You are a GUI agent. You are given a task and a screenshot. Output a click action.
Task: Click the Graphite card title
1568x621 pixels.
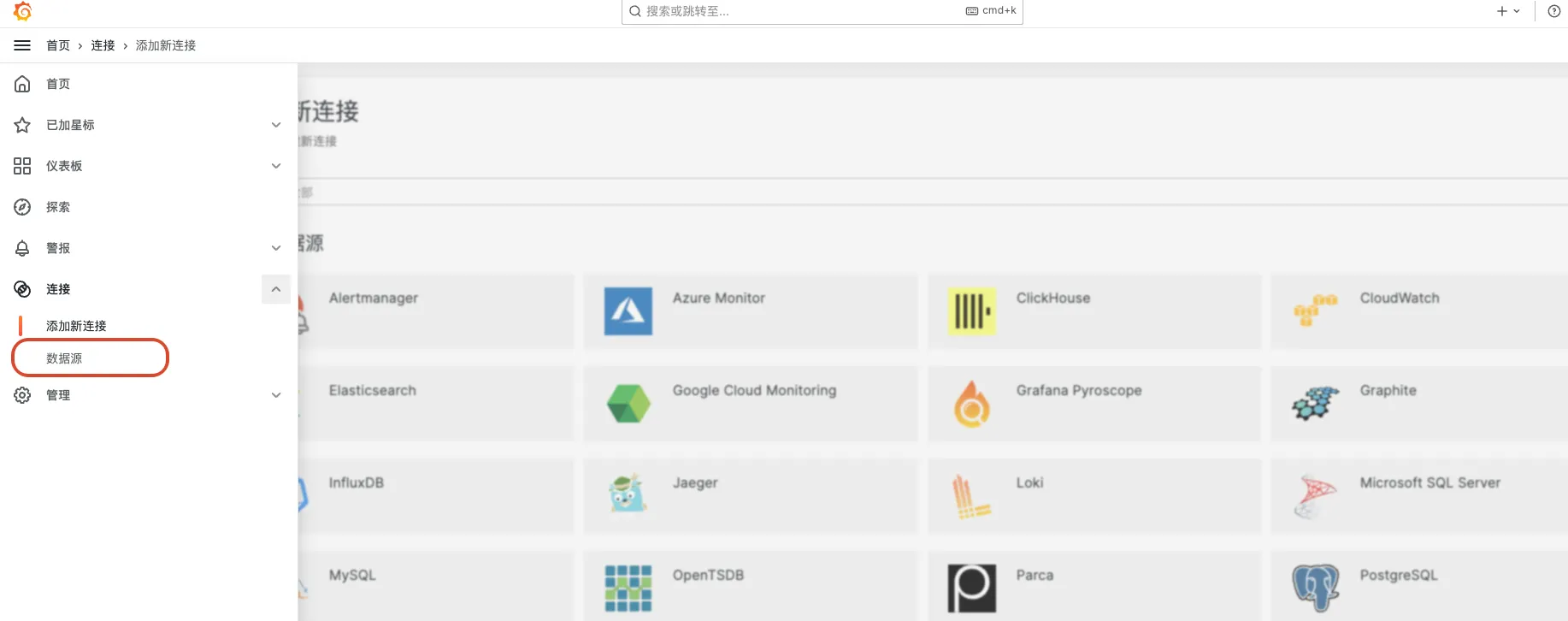click(x=1388, y=390)
